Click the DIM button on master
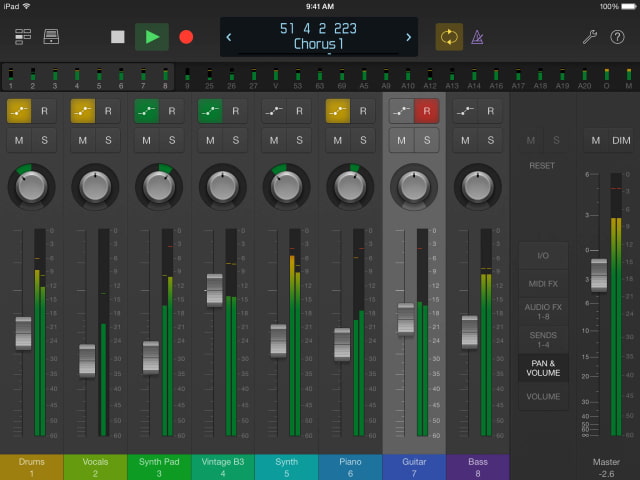This screenshot has width=640, height=480. pyautogui.click(x=621, y=140)
